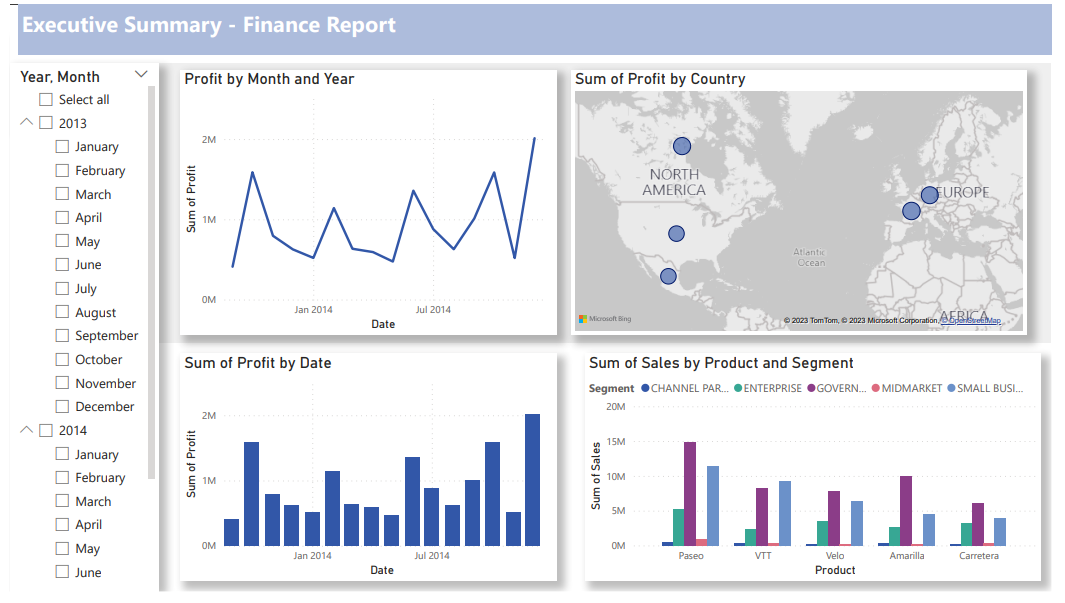Select December in the slicer list
The image size is (1065, 603).
coord(62,407)
